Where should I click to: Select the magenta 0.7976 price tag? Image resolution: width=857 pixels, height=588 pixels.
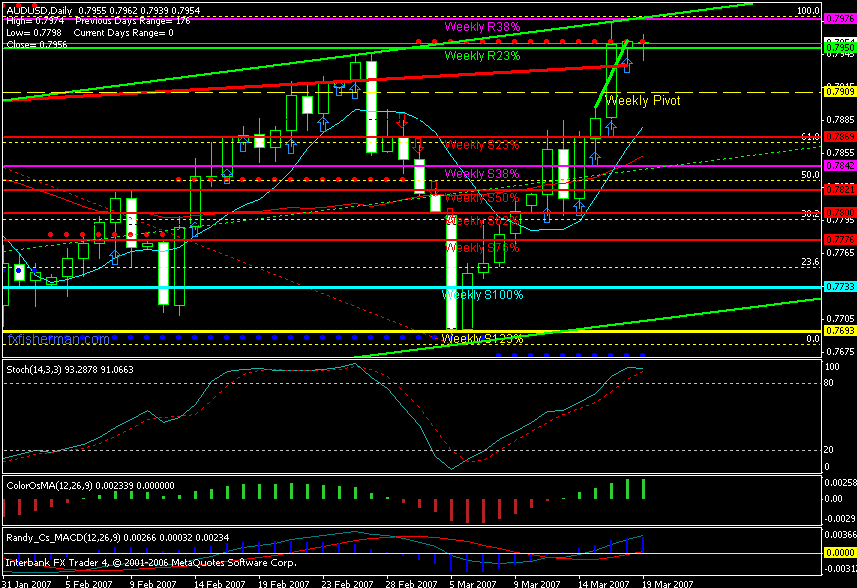coord(838,19)
